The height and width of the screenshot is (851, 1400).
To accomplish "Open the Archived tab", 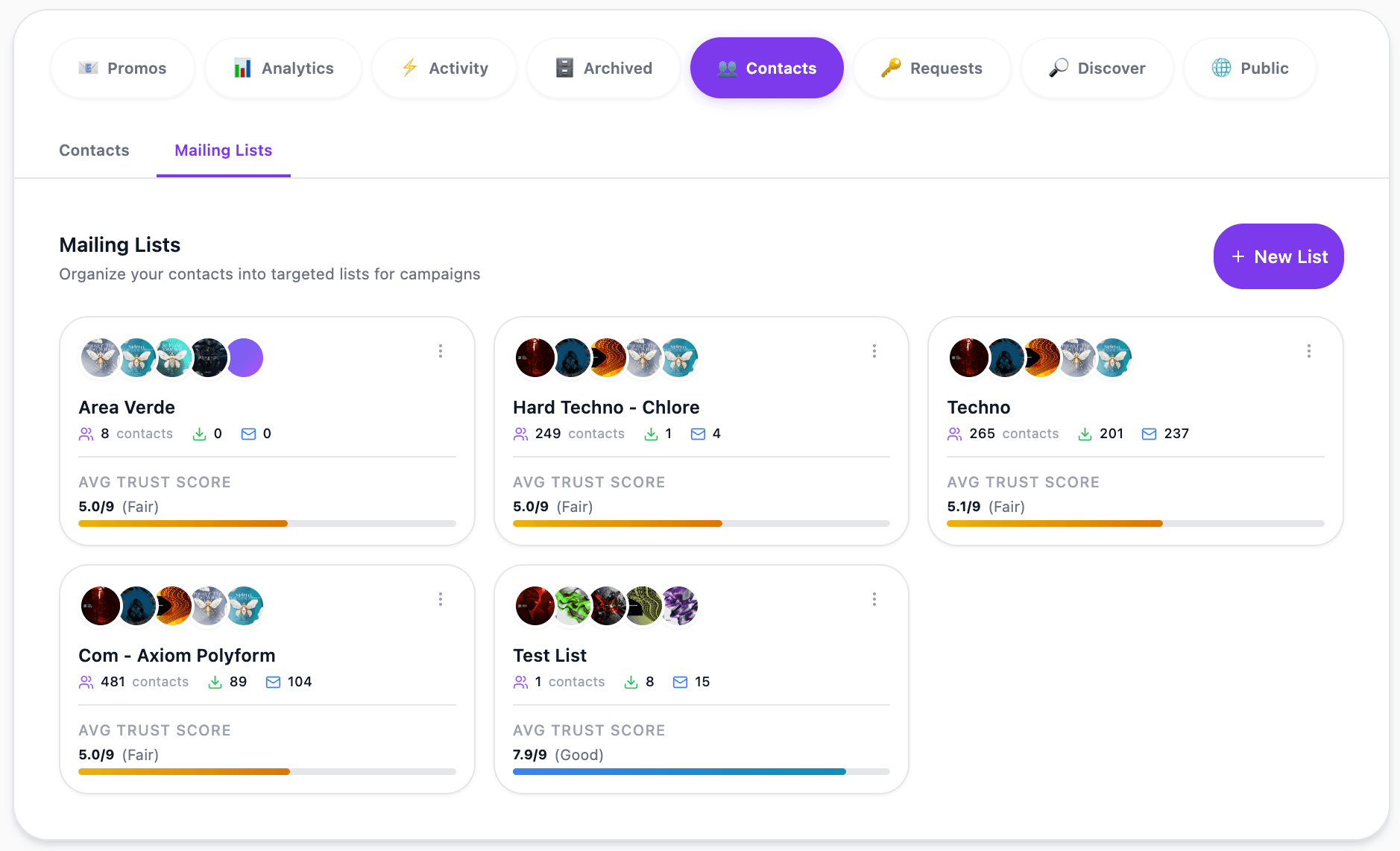I will click(x=604, y=69).
